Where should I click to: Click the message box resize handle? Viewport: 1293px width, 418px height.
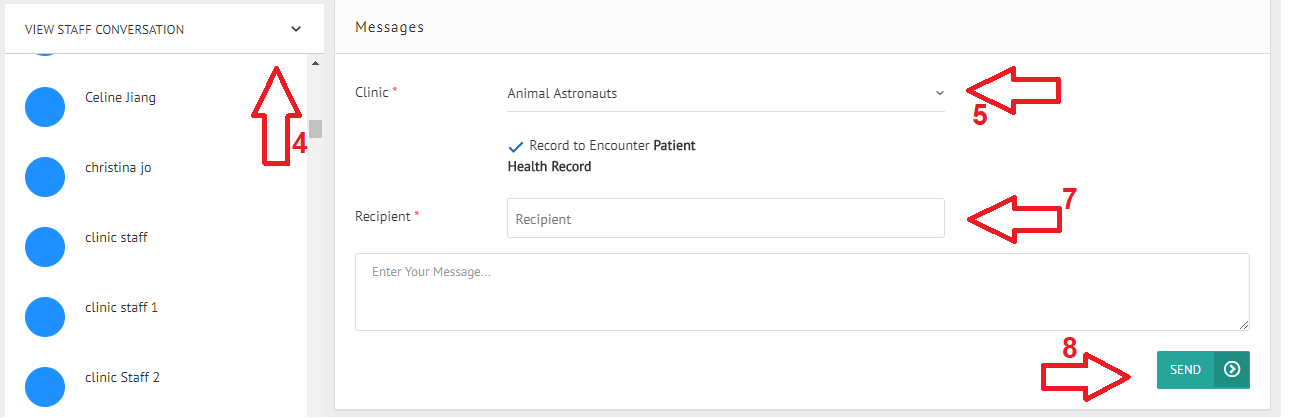pos(1244,324)
